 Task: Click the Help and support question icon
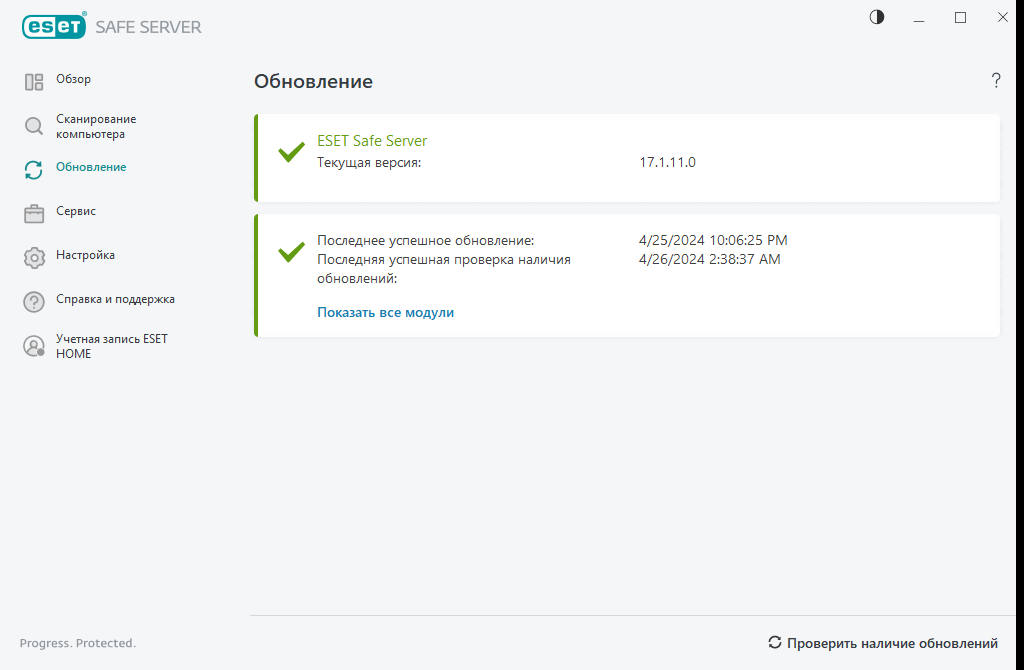click(34, 301)
